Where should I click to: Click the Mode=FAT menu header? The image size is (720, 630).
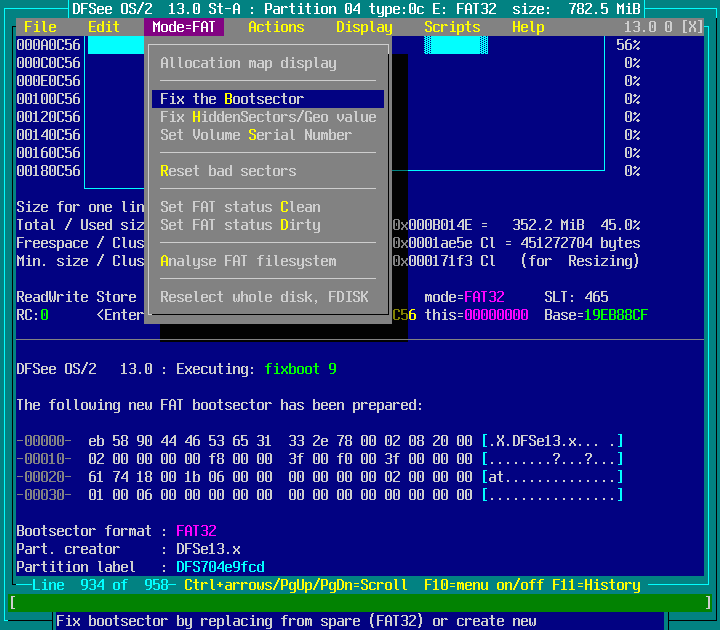coord(184,27)
